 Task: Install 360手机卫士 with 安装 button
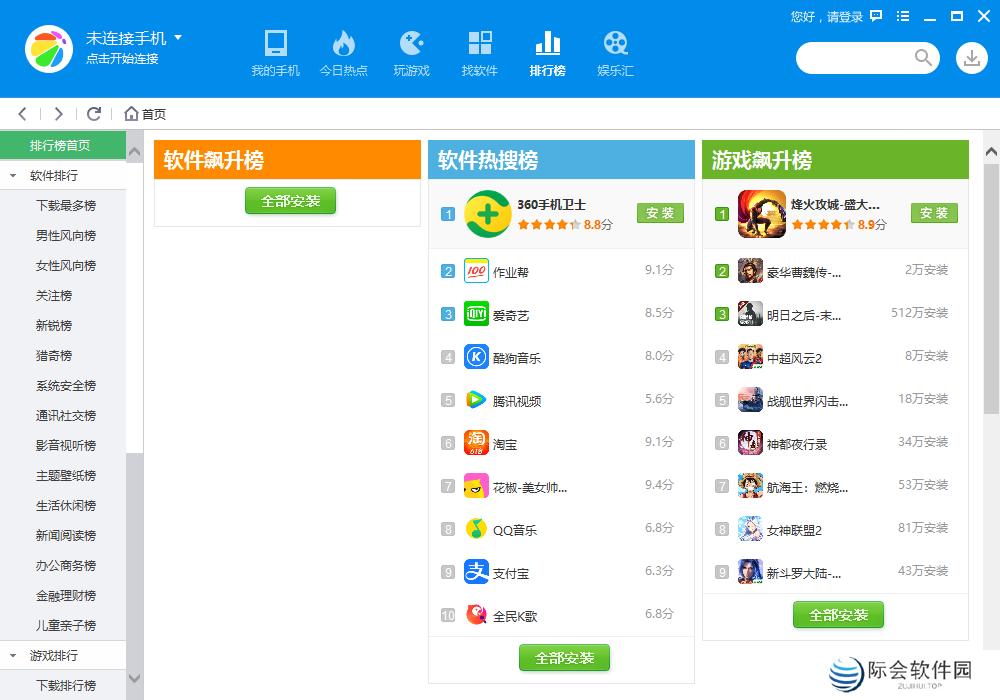click(660, 213)
